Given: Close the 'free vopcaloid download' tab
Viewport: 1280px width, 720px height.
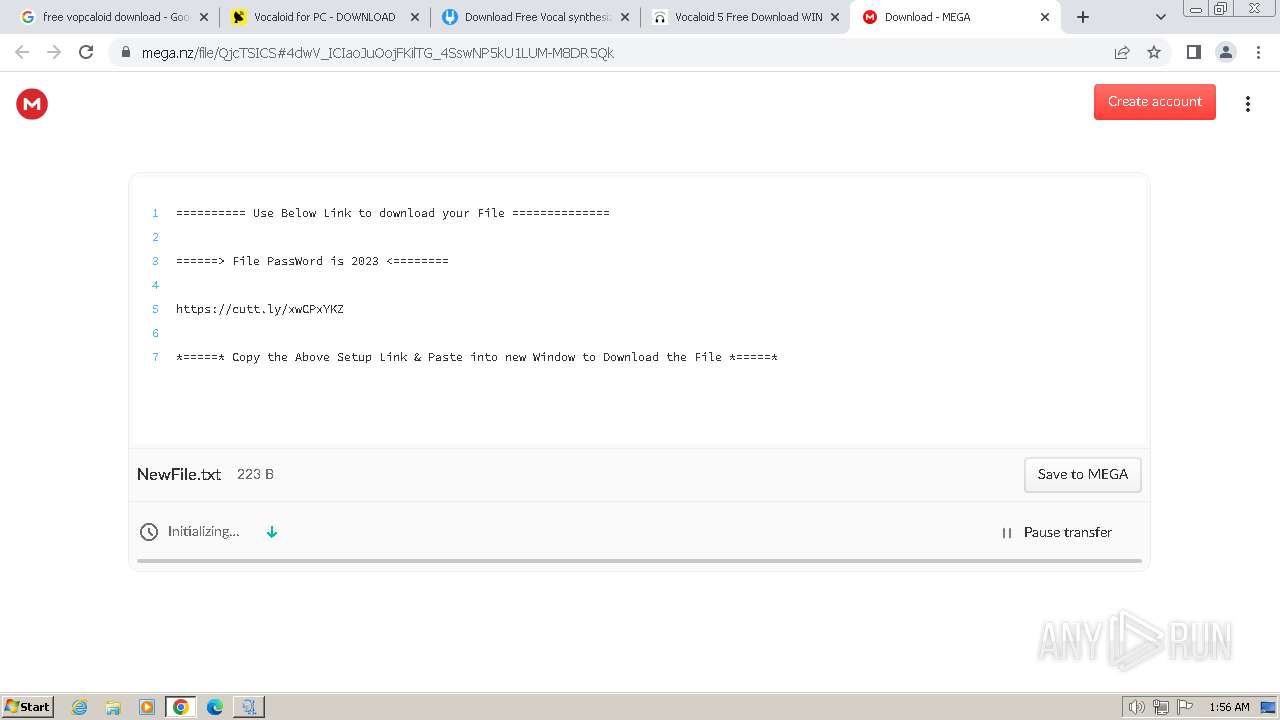Looking at the screenshot, I should click(205, 17).
